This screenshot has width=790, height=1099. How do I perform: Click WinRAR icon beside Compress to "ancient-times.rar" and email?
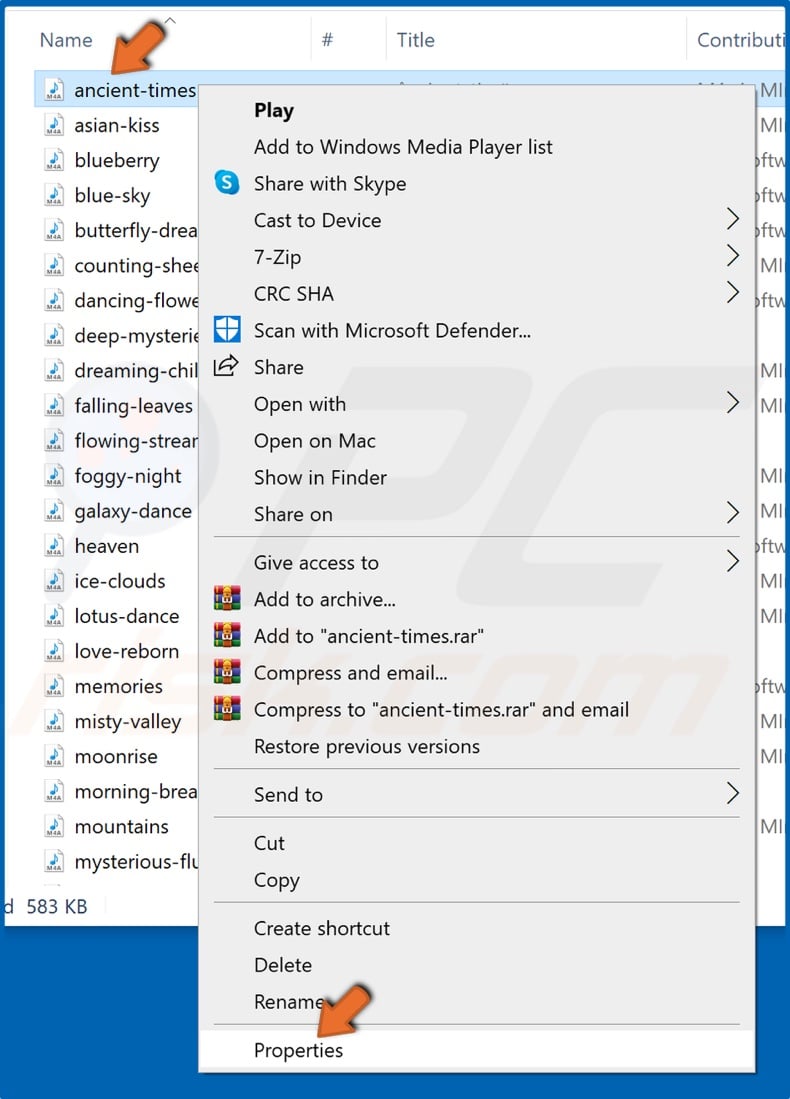tap(226, 709)
